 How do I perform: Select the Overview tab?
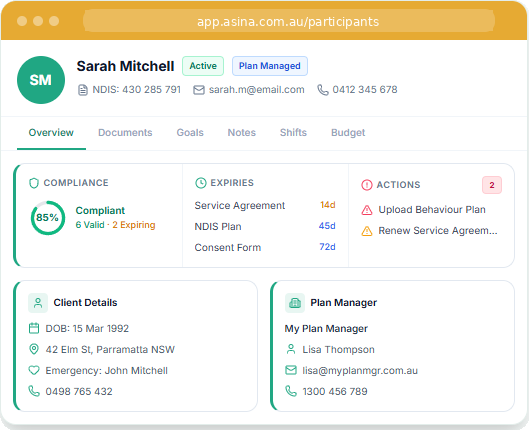coord(51,133)
